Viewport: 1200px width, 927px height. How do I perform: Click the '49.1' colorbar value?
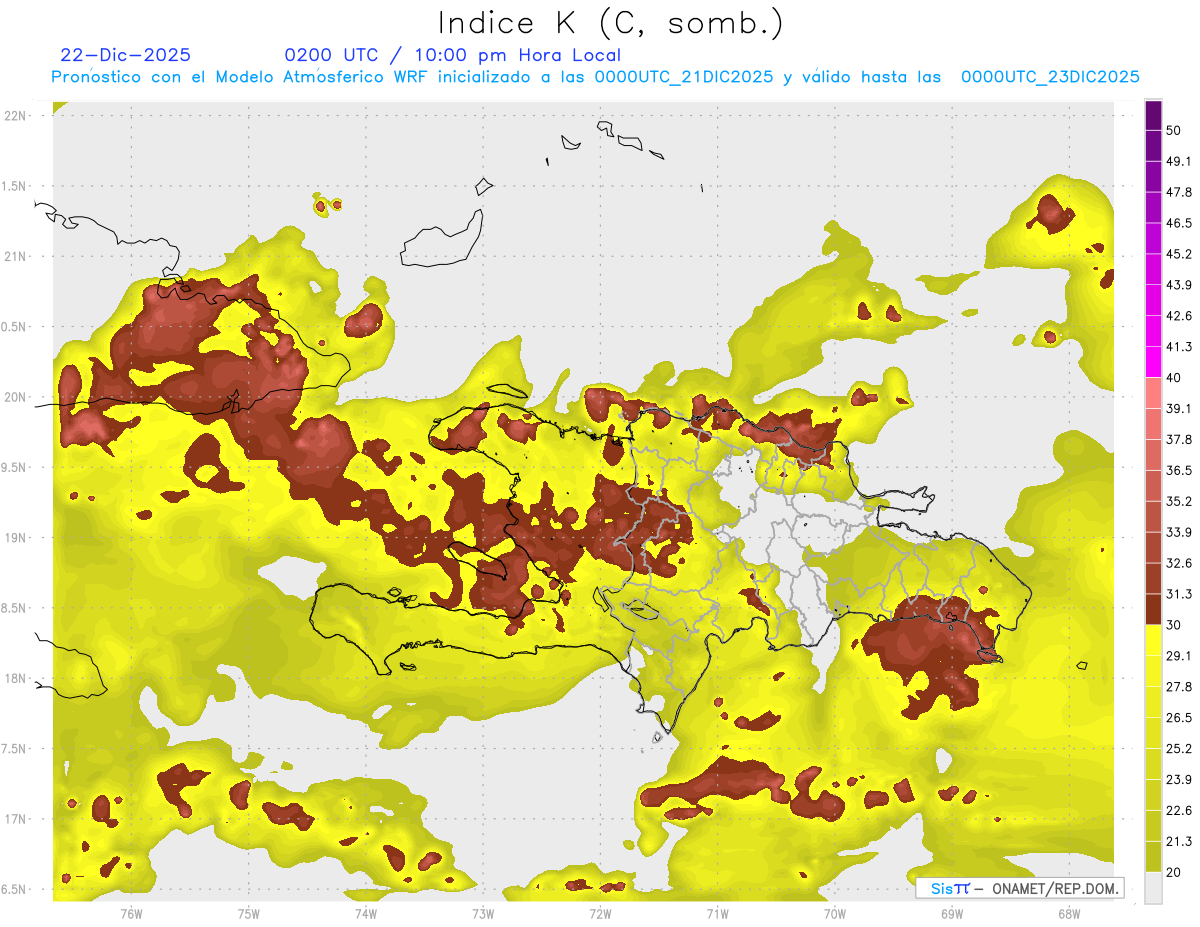point(1179,161)
